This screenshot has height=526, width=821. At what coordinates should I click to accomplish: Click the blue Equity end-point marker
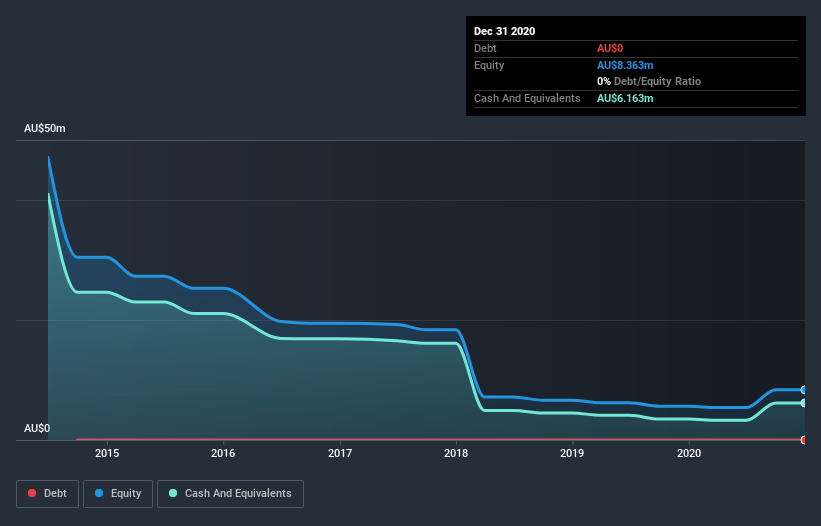tap(804, 390)
